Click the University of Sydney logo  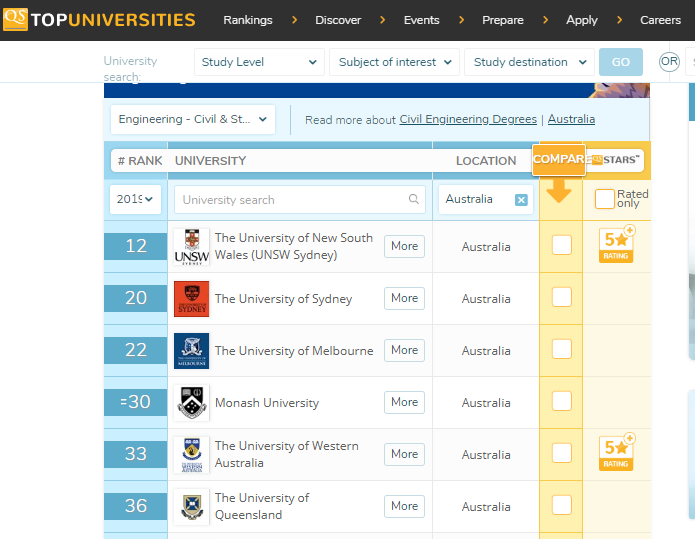tap(191, 298)
